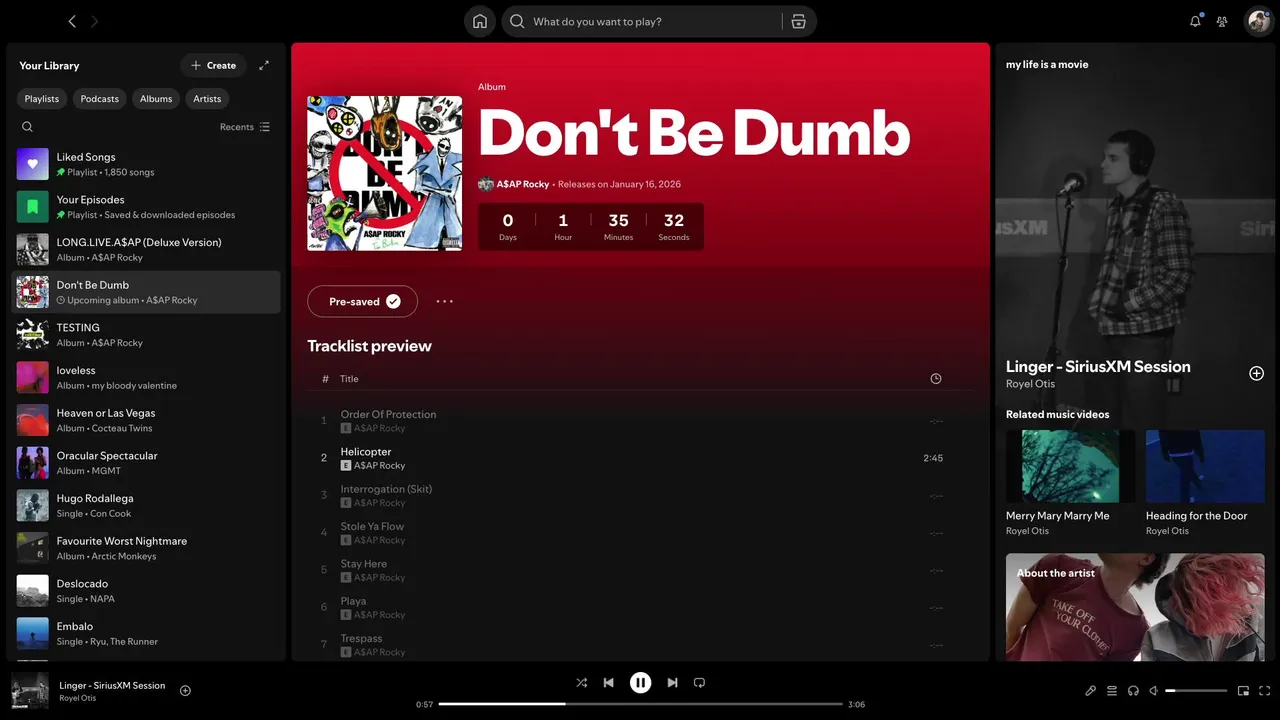This screenshot has width=1280, height=720.
Task: Toggle repeat mode
Action: click(699, 683)
